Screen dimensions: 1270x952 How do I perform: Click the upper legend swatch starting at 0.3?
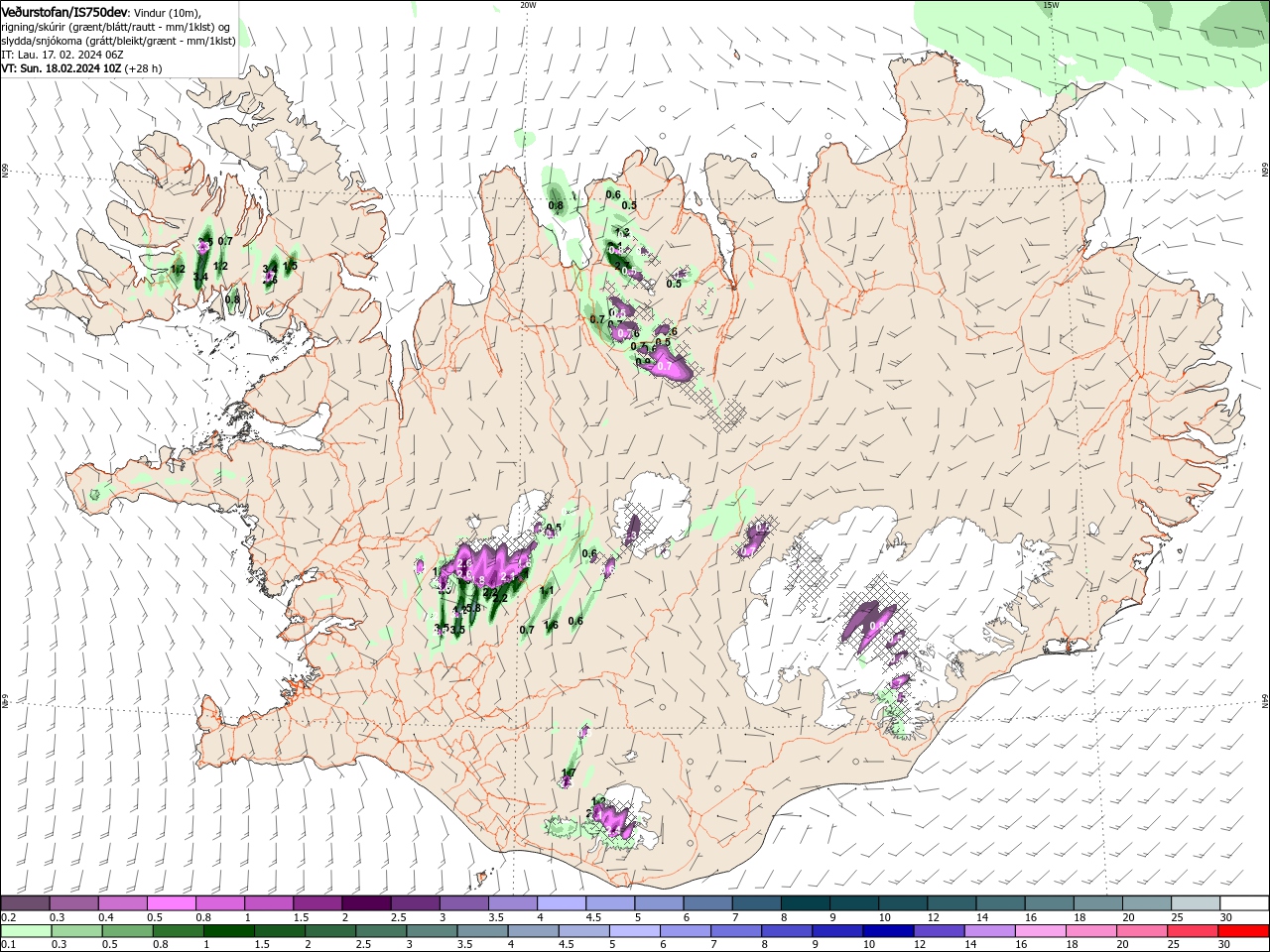(73, 903)
